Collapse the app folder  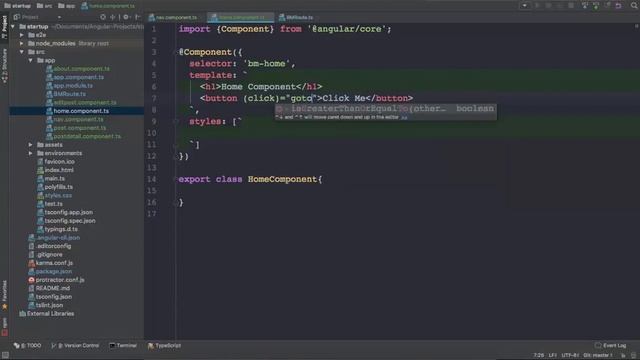coord(31,60)
